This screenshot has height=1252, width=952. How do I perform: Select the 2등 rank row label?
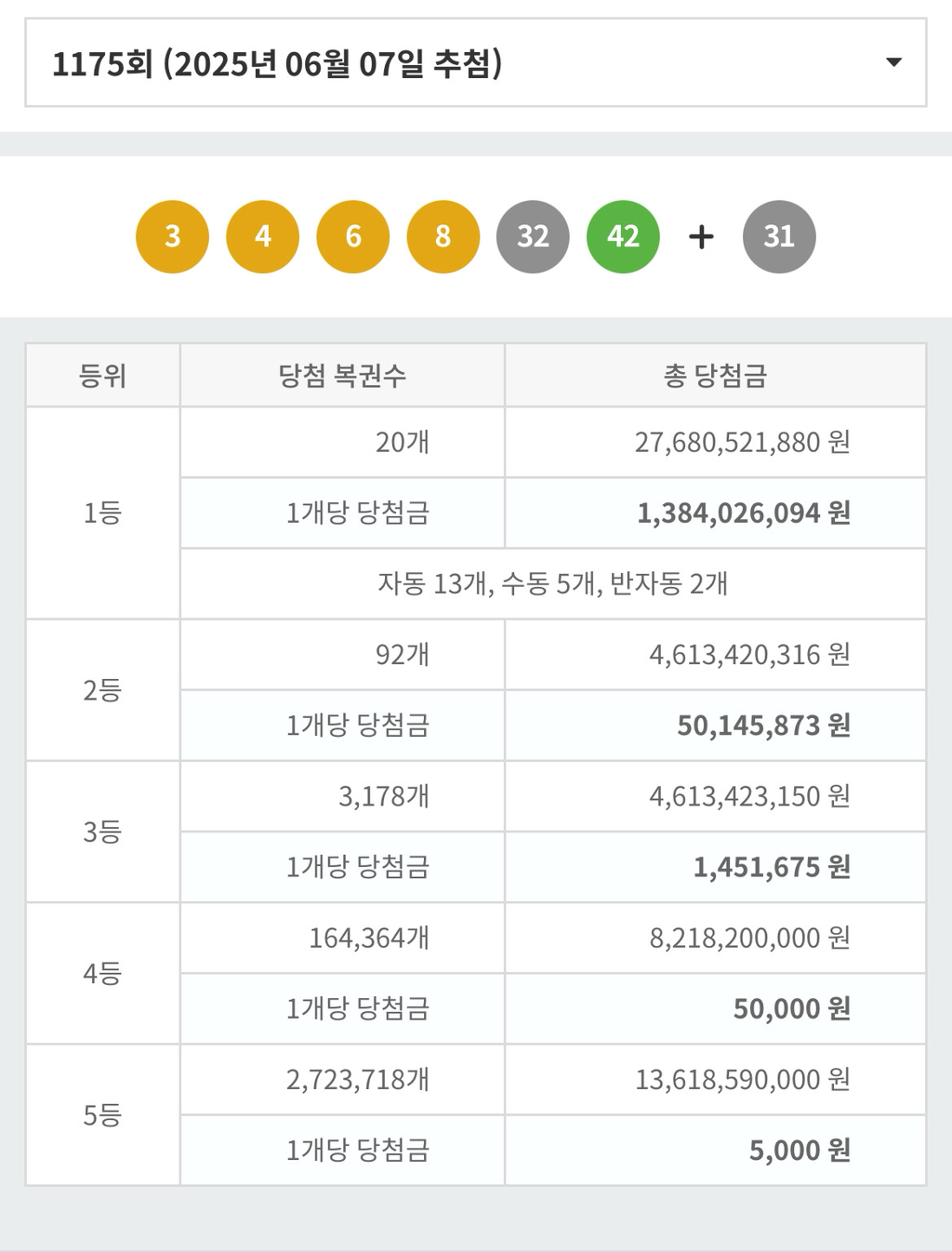tap(102, 690)
